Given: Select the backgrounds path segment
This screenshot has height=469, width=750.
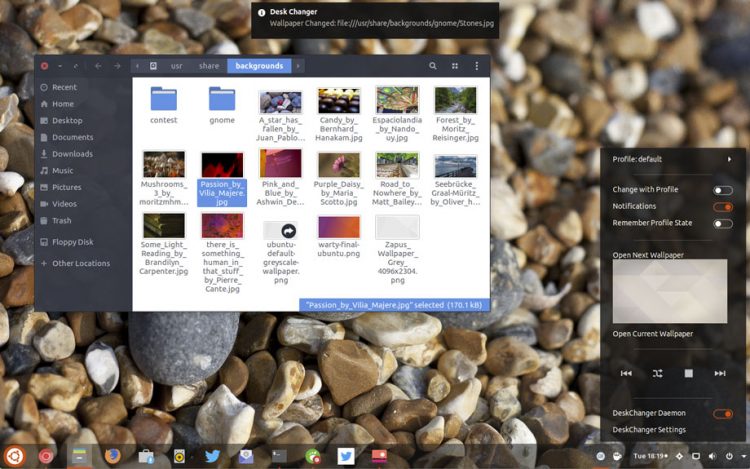Looking at the screenshot, I should coord(259,66).
